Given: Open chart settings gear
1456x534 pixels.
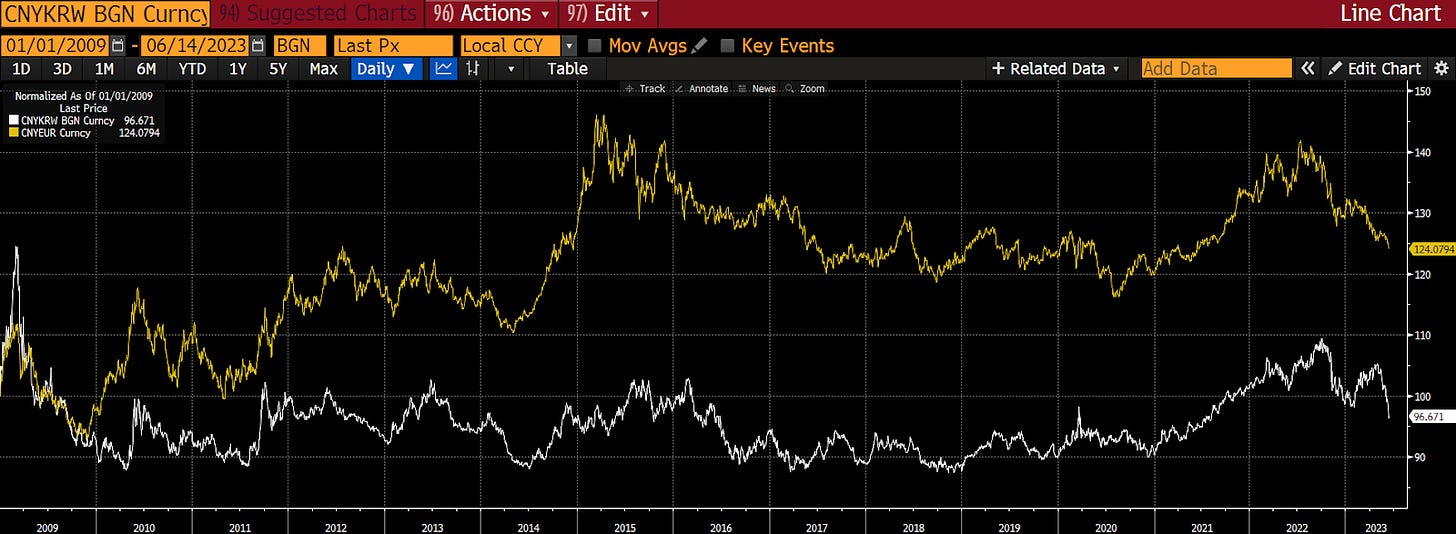Looking at the screenshot, I should (x=1441, y=68).
